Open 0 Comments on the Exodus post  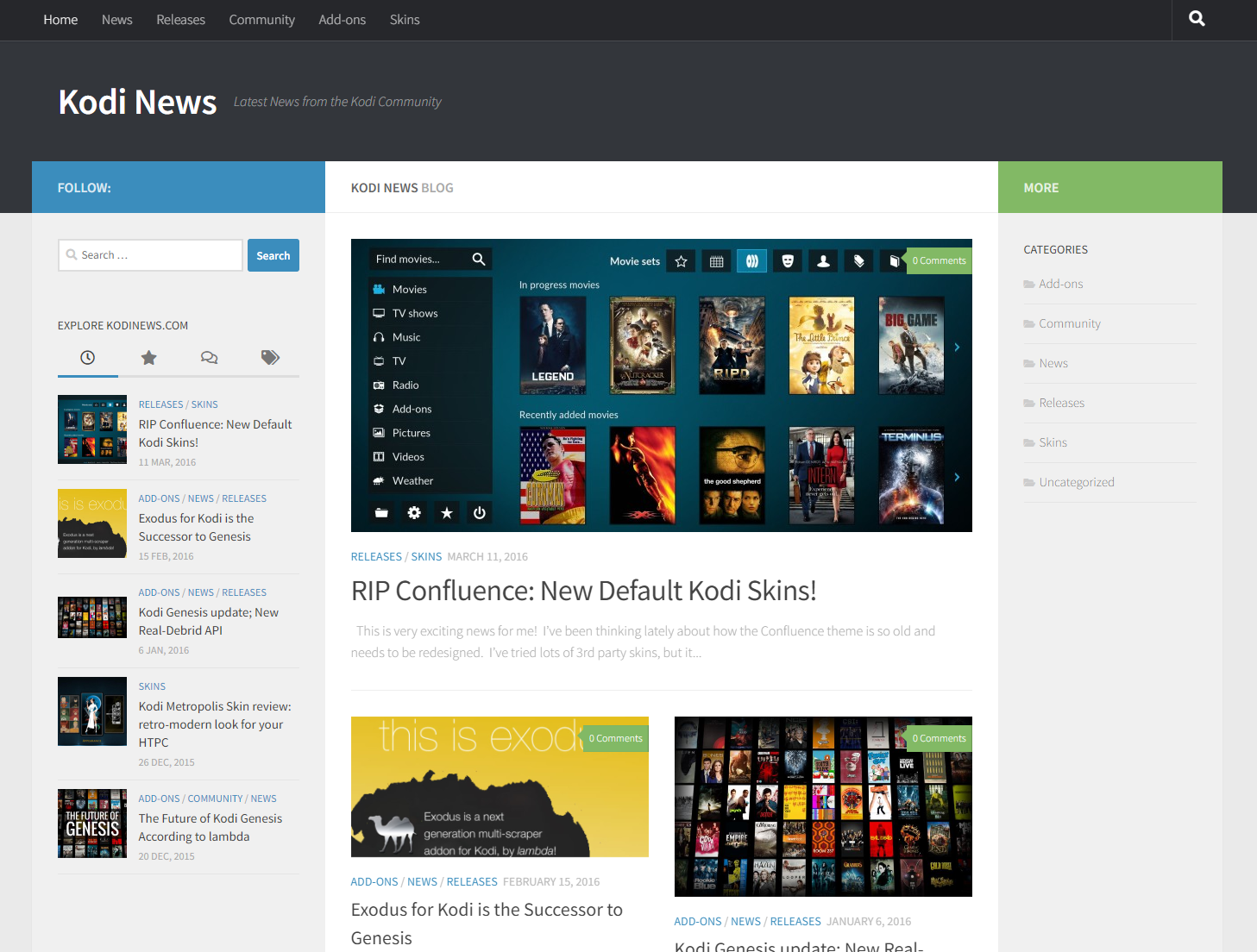(615, 737)
